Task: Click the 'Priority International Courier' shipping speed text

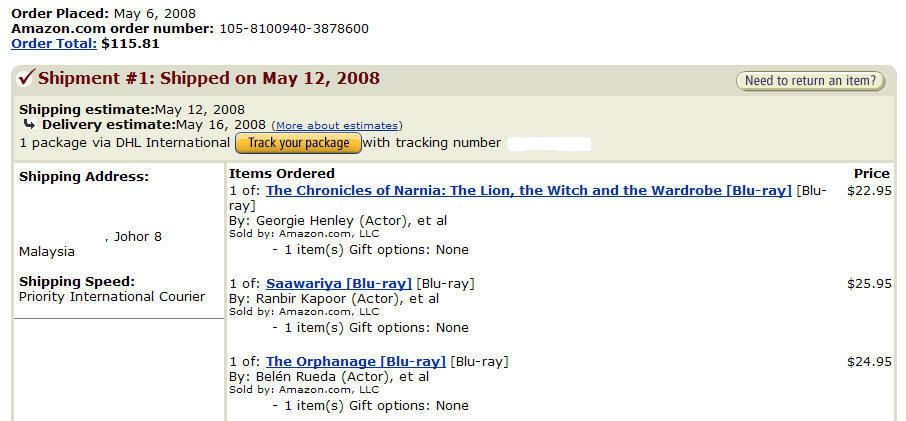Action: 112,296
